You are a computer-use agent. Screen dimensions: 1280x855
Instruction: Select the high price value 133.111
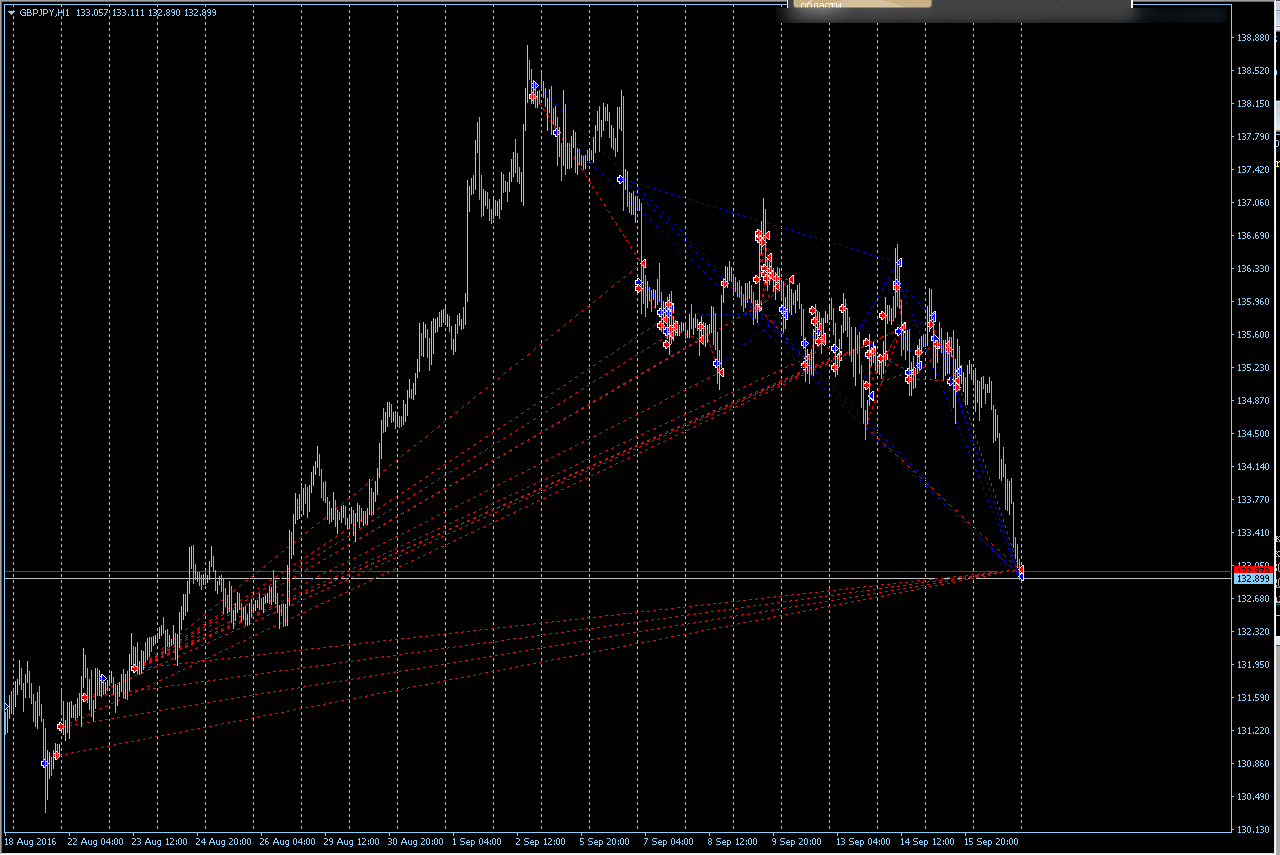(x=128, y=13)
